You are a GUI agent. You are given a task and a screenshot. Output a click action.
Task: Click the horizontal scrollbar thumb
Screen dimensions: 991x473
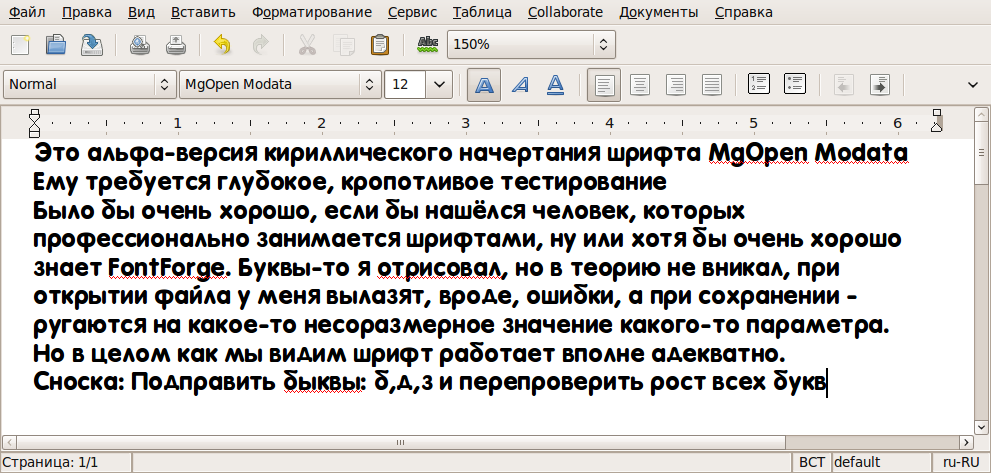(400, 443)
